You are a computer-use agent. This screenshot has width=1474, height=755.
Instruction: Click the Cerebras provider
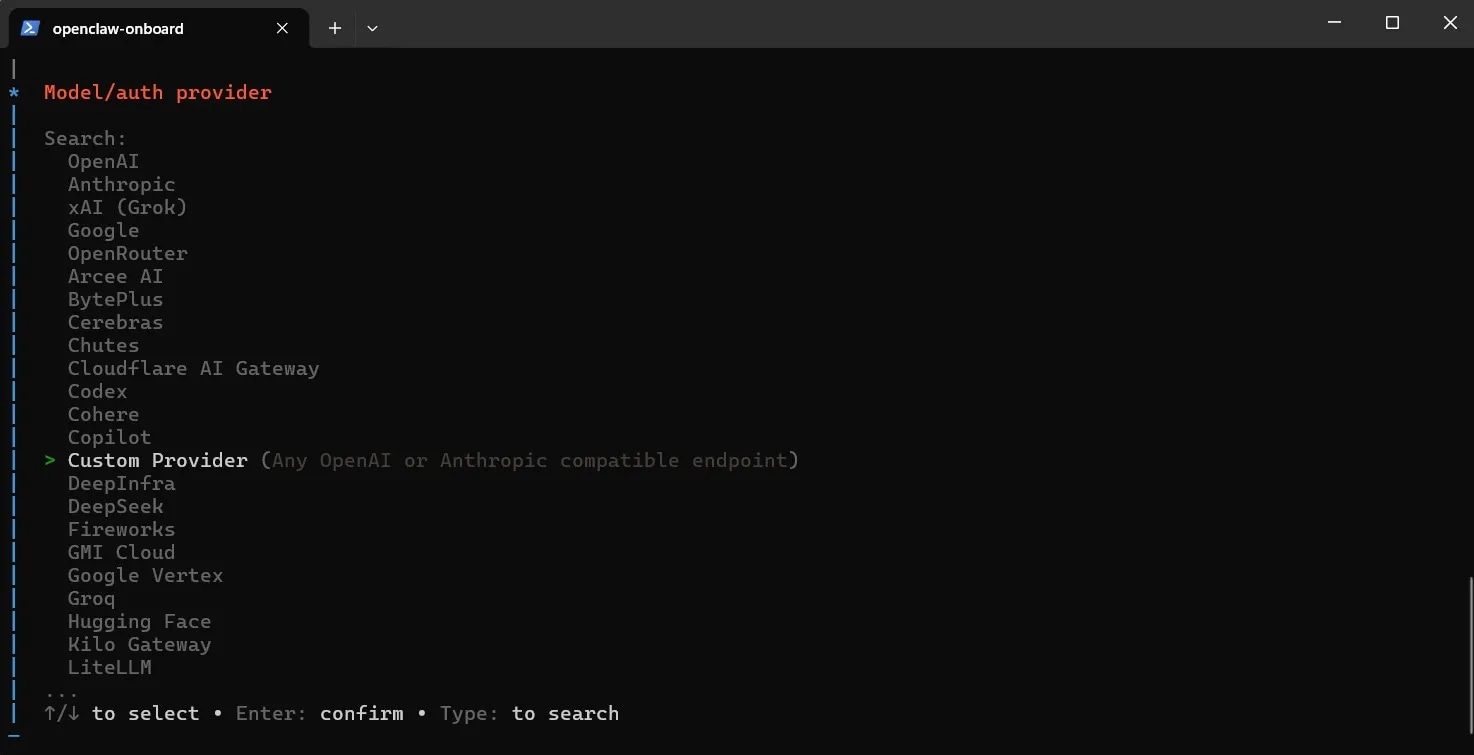pos(115,322)
